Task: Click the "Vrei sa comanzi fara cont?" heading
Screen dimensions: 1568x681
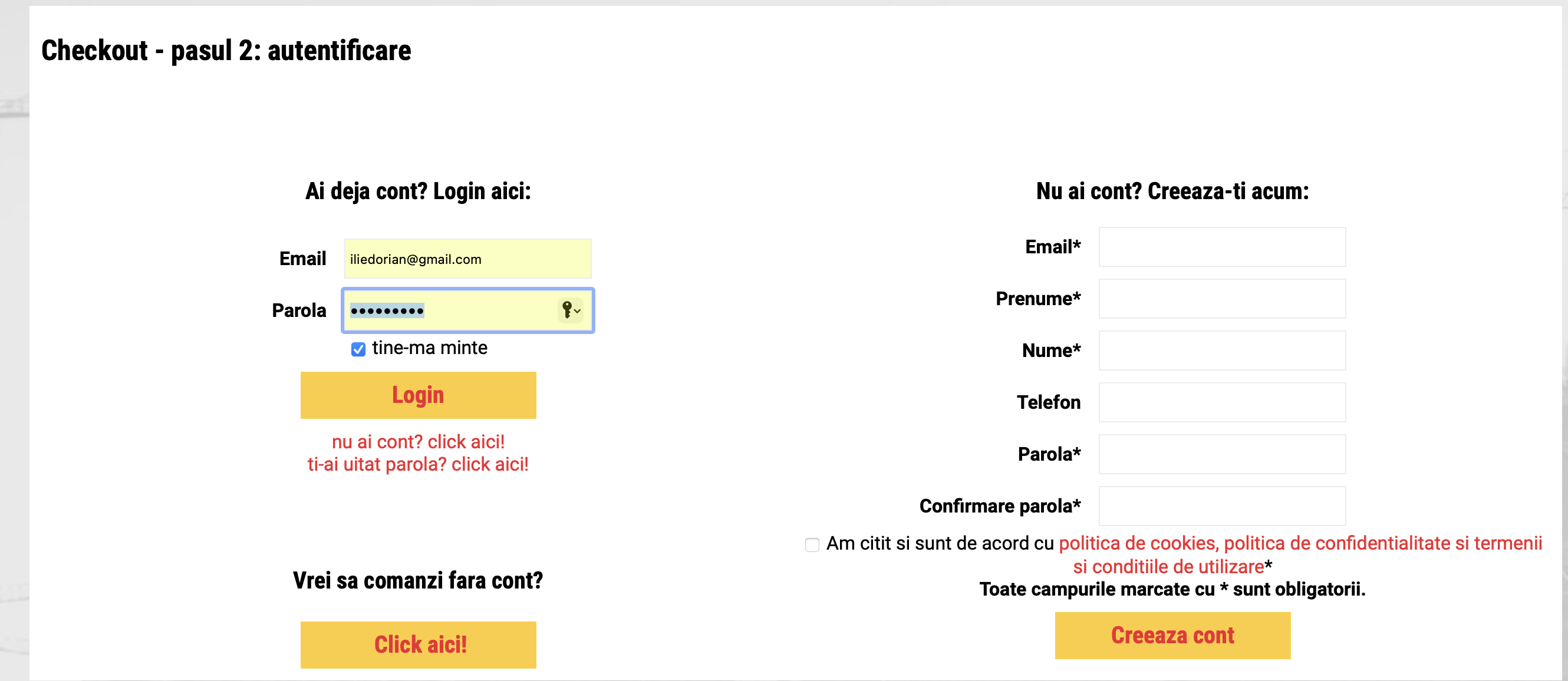Action: coord(417,581)
